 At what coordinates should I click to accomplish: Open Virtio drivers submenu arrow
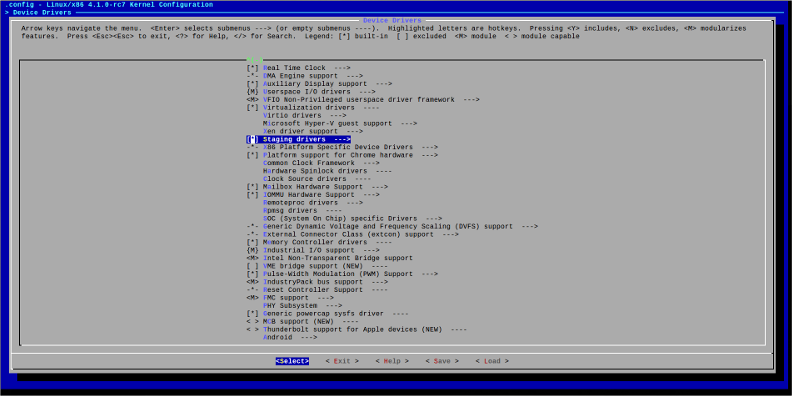pos(338,116)
